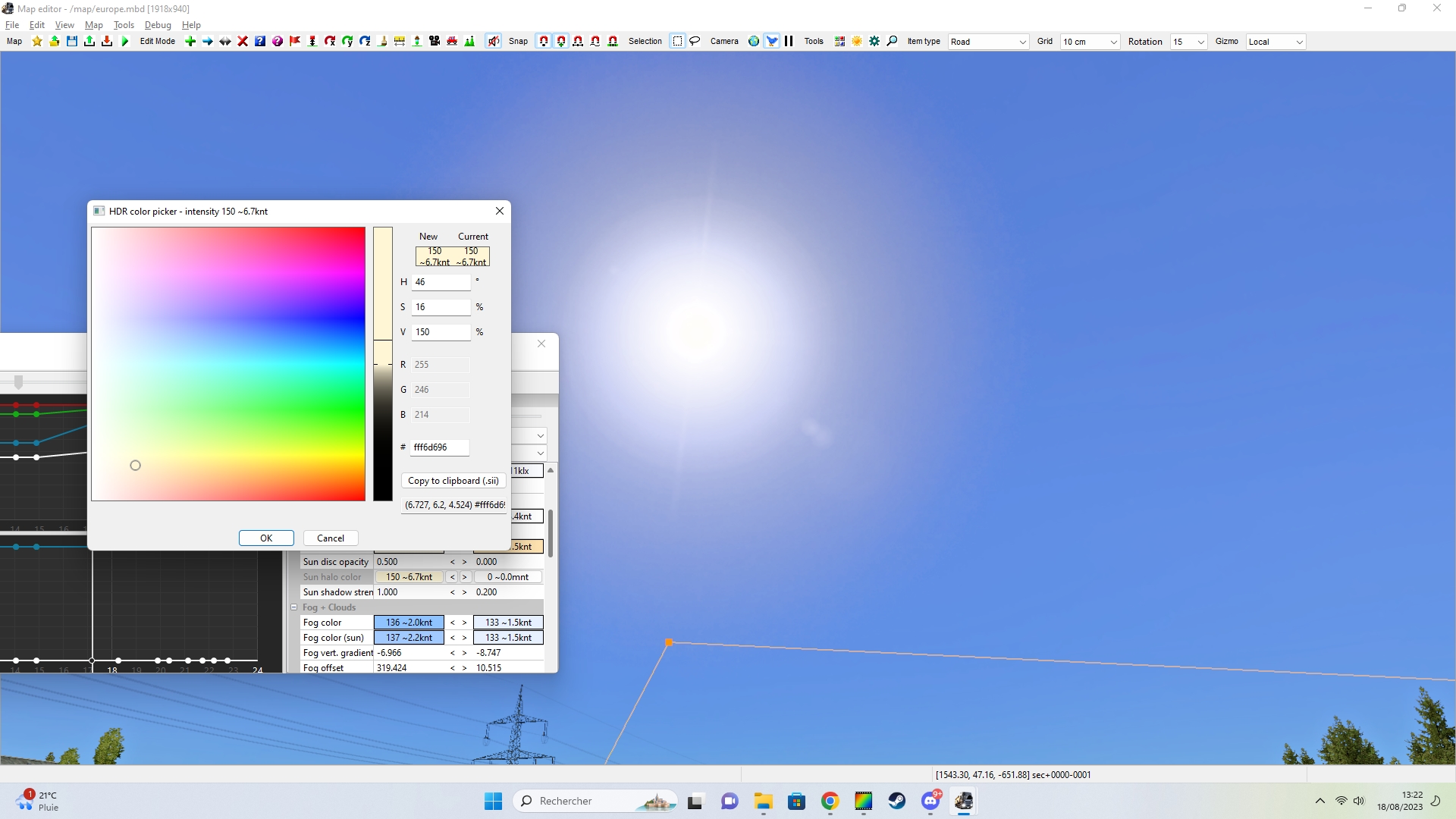Viewport: 1456px width, 819px height.
Task: Toggle the muted speaker sound icon
Action: click(494, 42)
